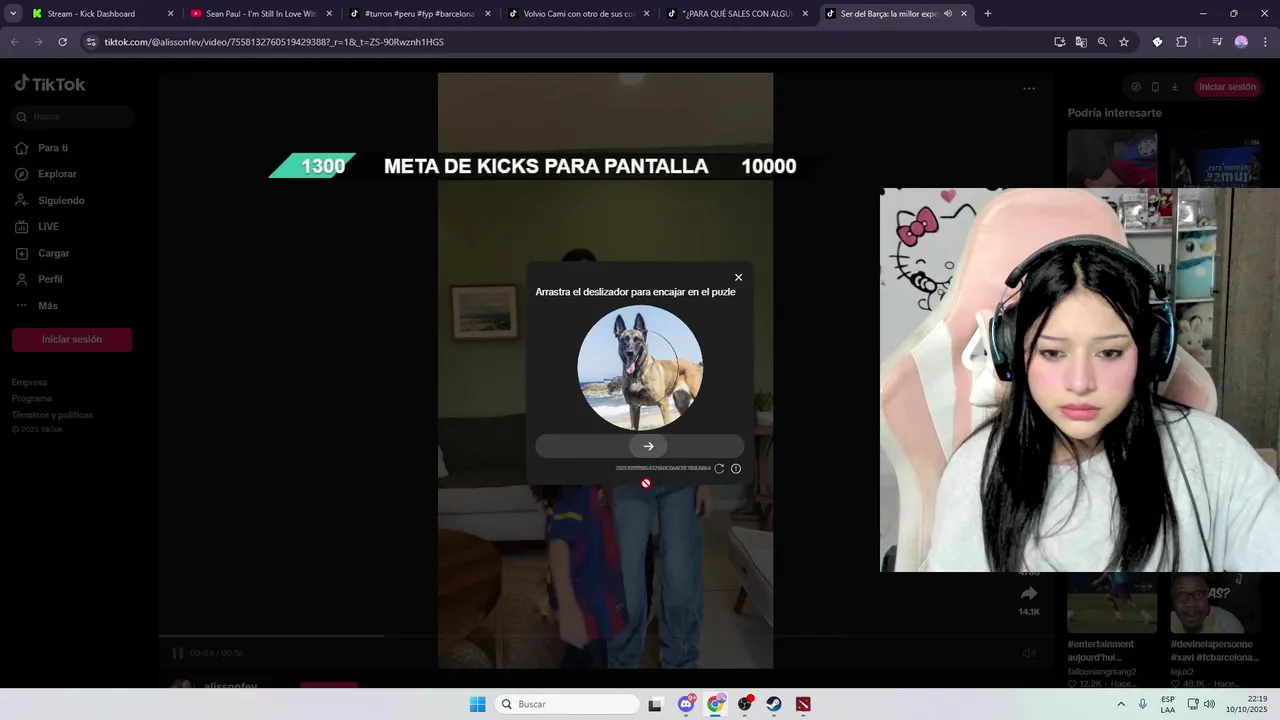Close the Sean Paul tab
The height and width of the screenshot is (720, 1280).
pyautogui.click(x=329, y=14)
